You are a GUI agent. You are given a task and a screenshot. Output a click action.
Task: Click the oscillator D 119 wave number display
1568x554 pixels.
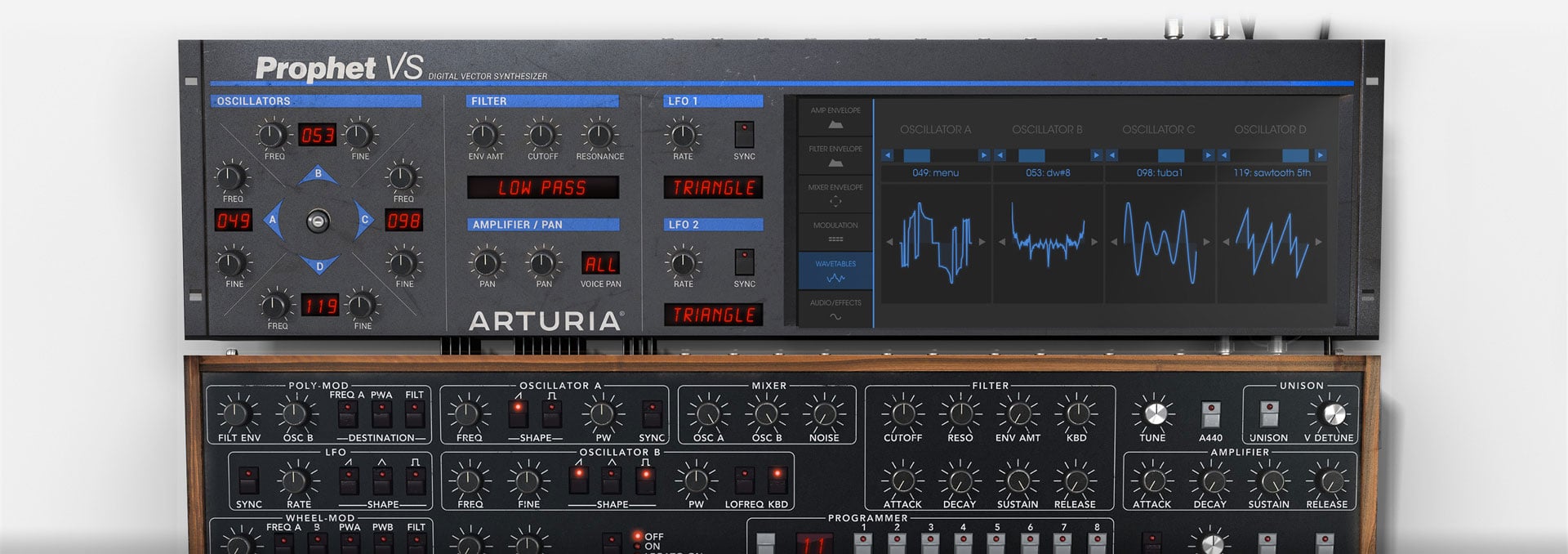(319, 306)
